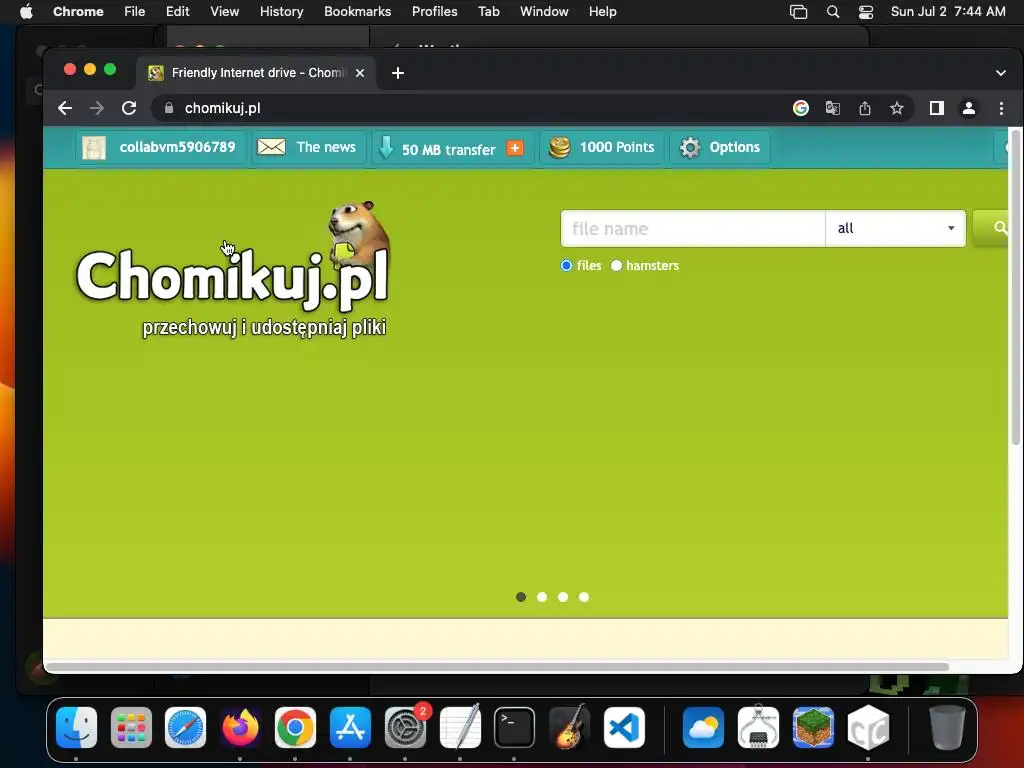Open the translate page icon
The height and width of the screenshot is (768, 1024).
click(x=833, y=108)
